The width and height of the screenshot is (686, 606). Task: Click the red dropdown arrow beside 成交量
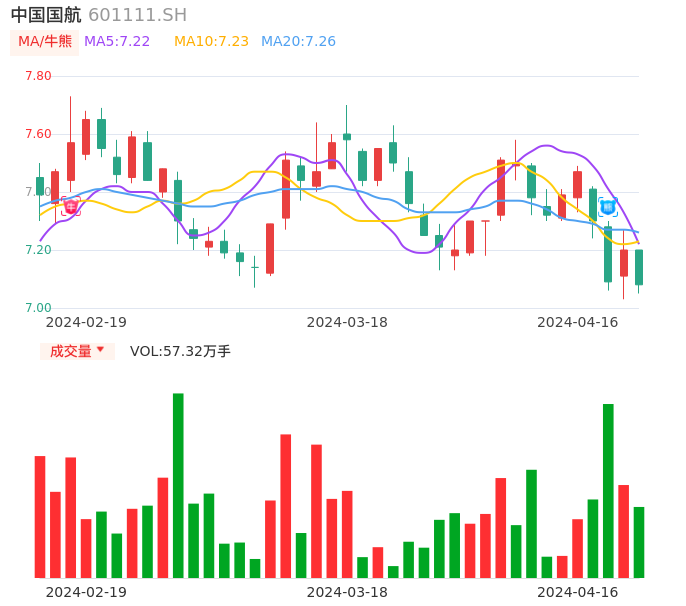point(100,350)
